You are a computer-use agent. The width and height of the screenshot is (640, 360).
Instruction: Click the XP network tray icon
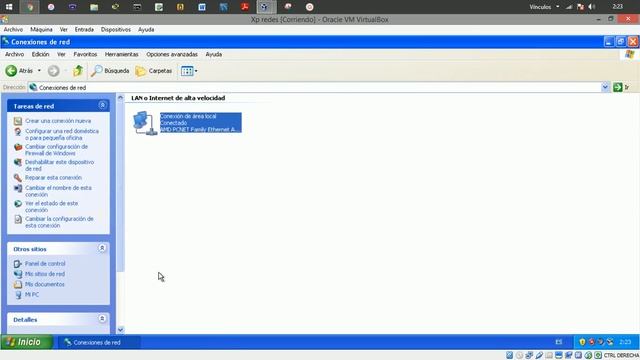point(610,342)
